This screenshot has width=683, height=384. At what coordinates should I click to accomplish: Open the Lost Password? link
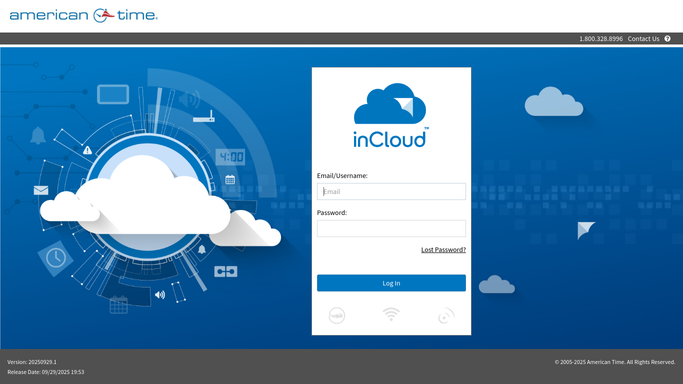coord(443,249)
